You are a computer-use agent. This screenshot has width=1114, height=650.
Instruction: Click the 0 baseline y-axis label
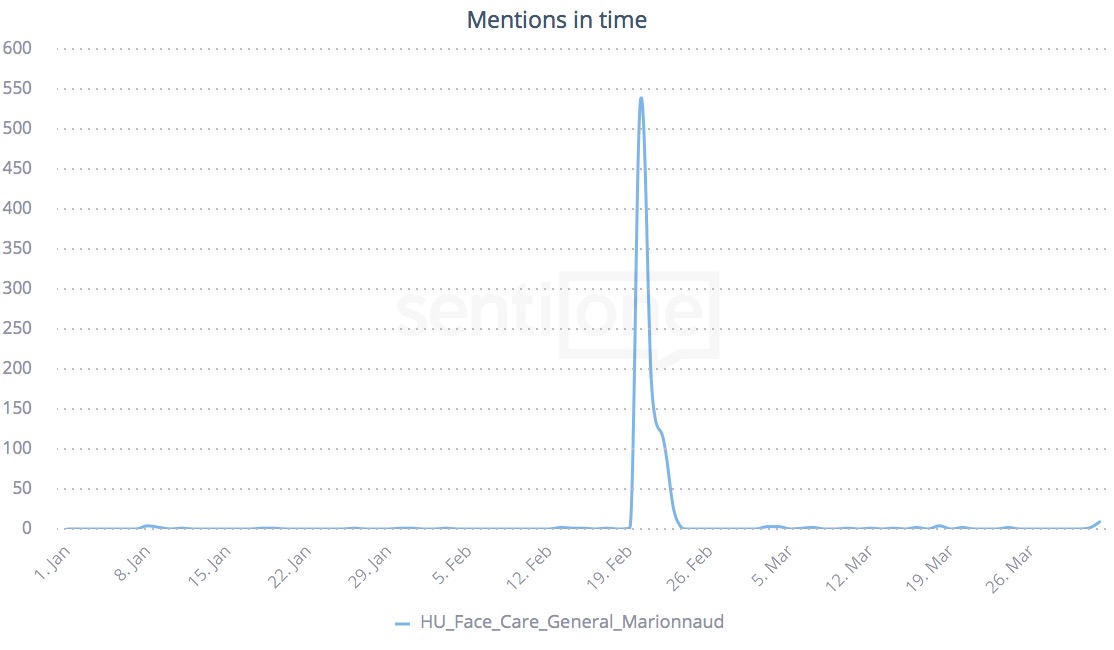pos(28,528)
